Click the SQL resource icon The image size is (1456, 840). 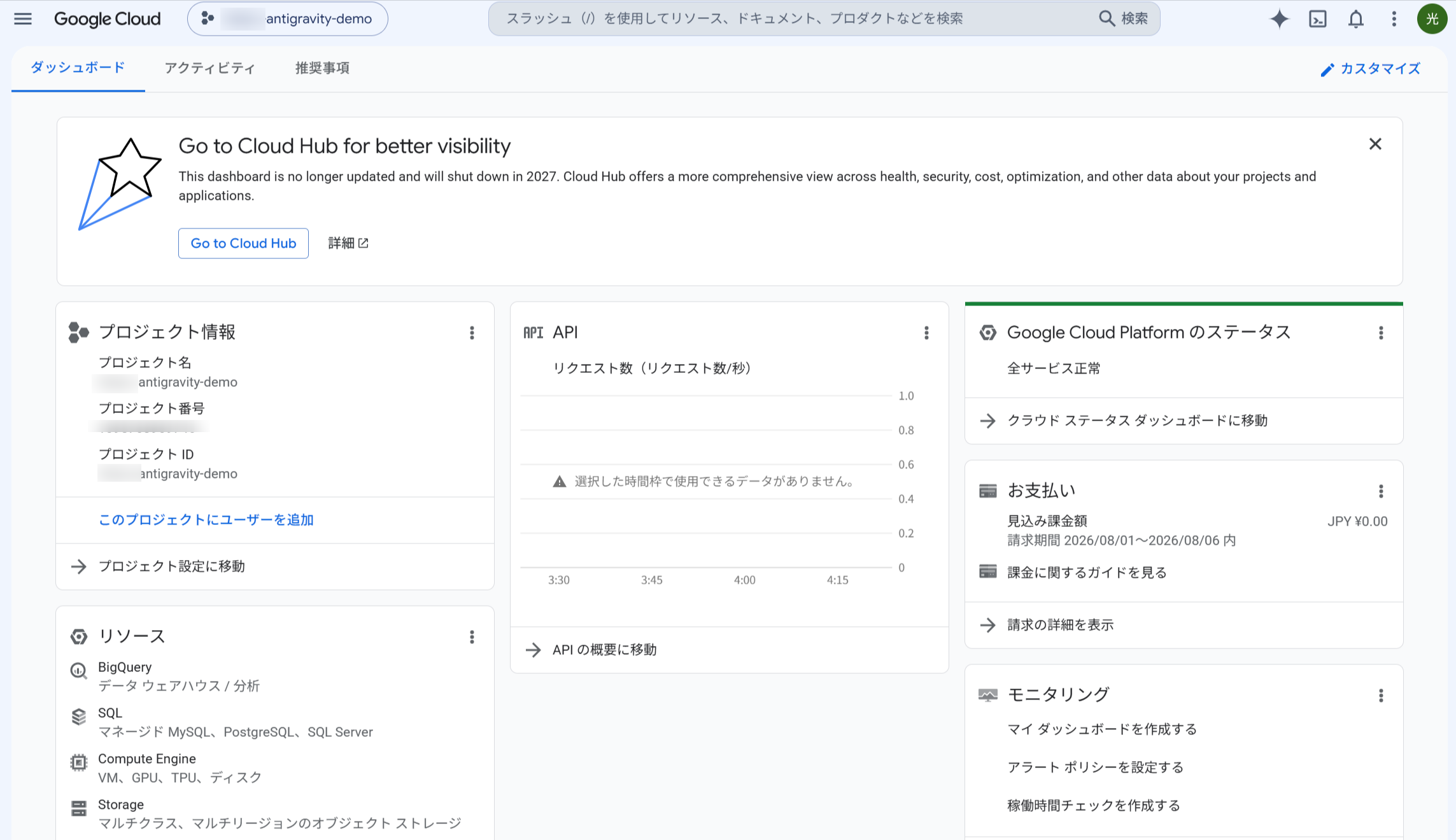click(x=78, y=717)
